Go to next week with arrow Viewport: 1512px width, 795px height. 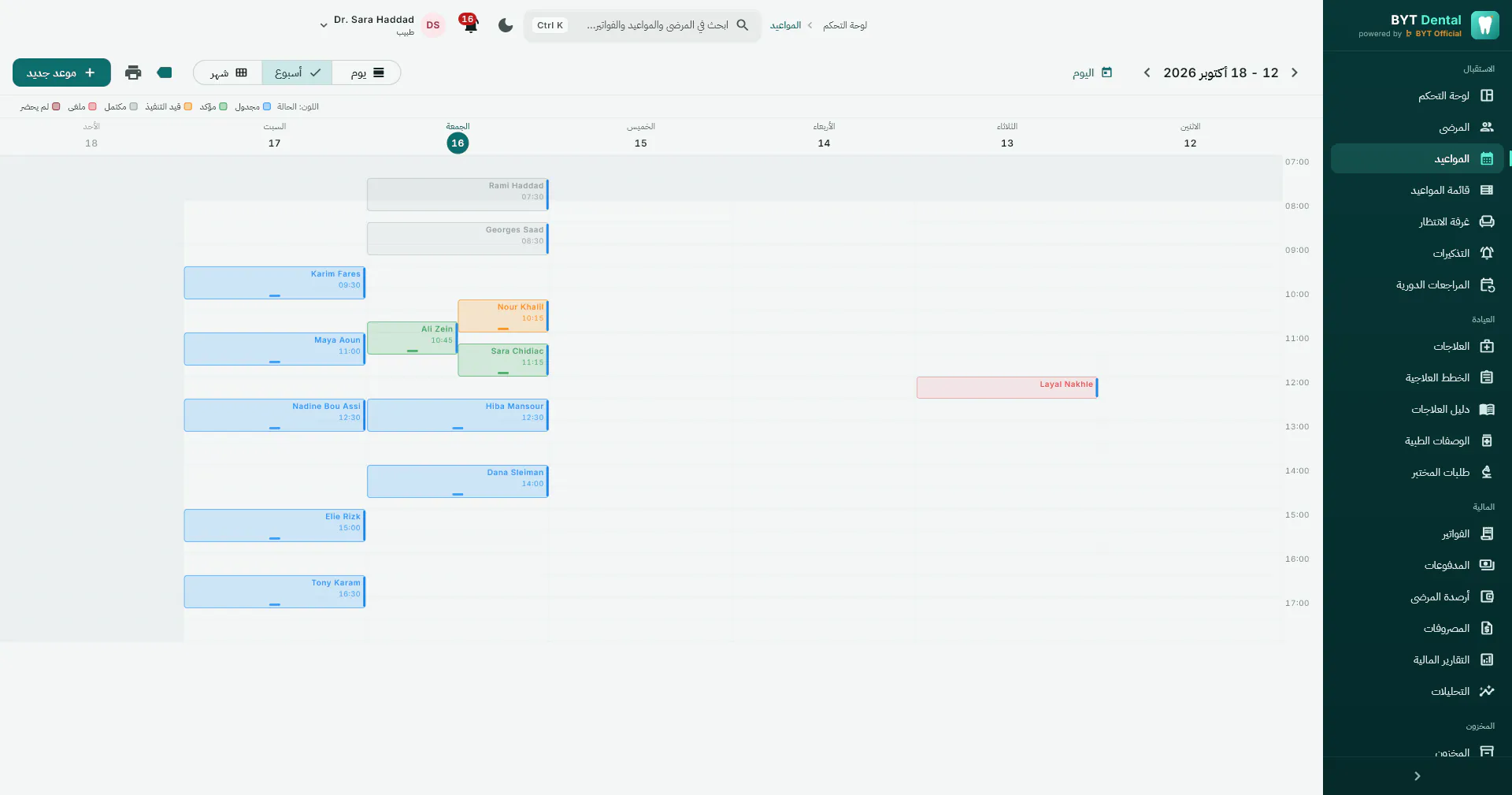pyautogui.click(x=1147, y=72)
